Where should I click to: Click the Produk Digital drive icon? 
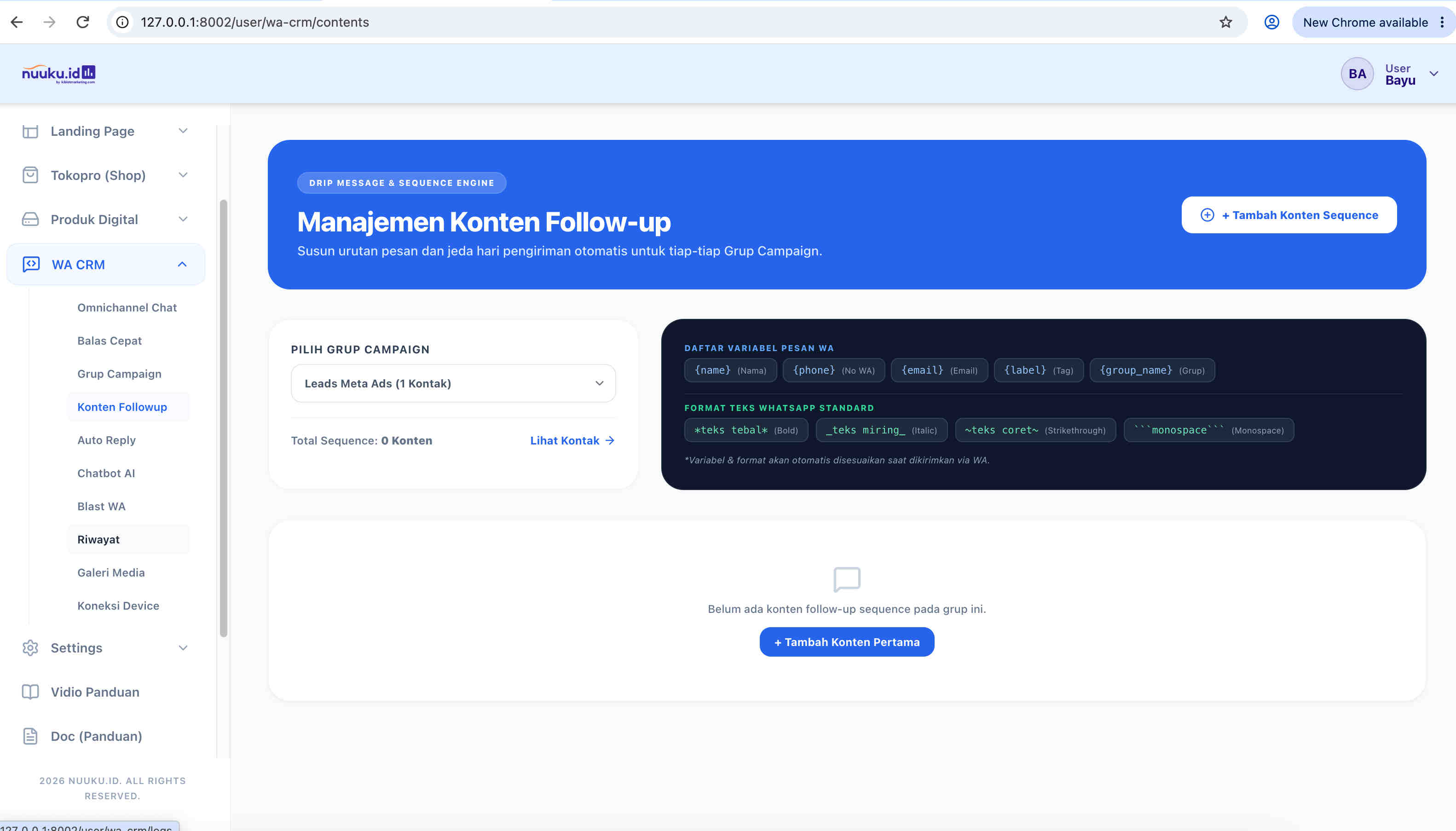click(30, 219)
